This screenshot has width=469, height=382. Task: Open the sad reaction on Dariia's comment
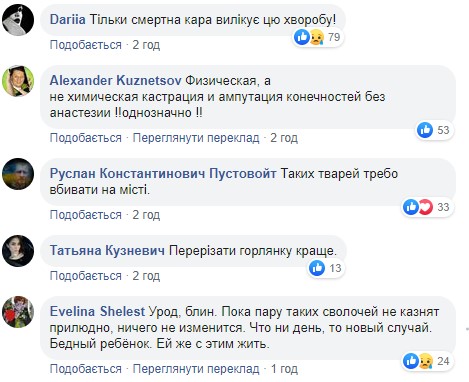coord(316,37)
